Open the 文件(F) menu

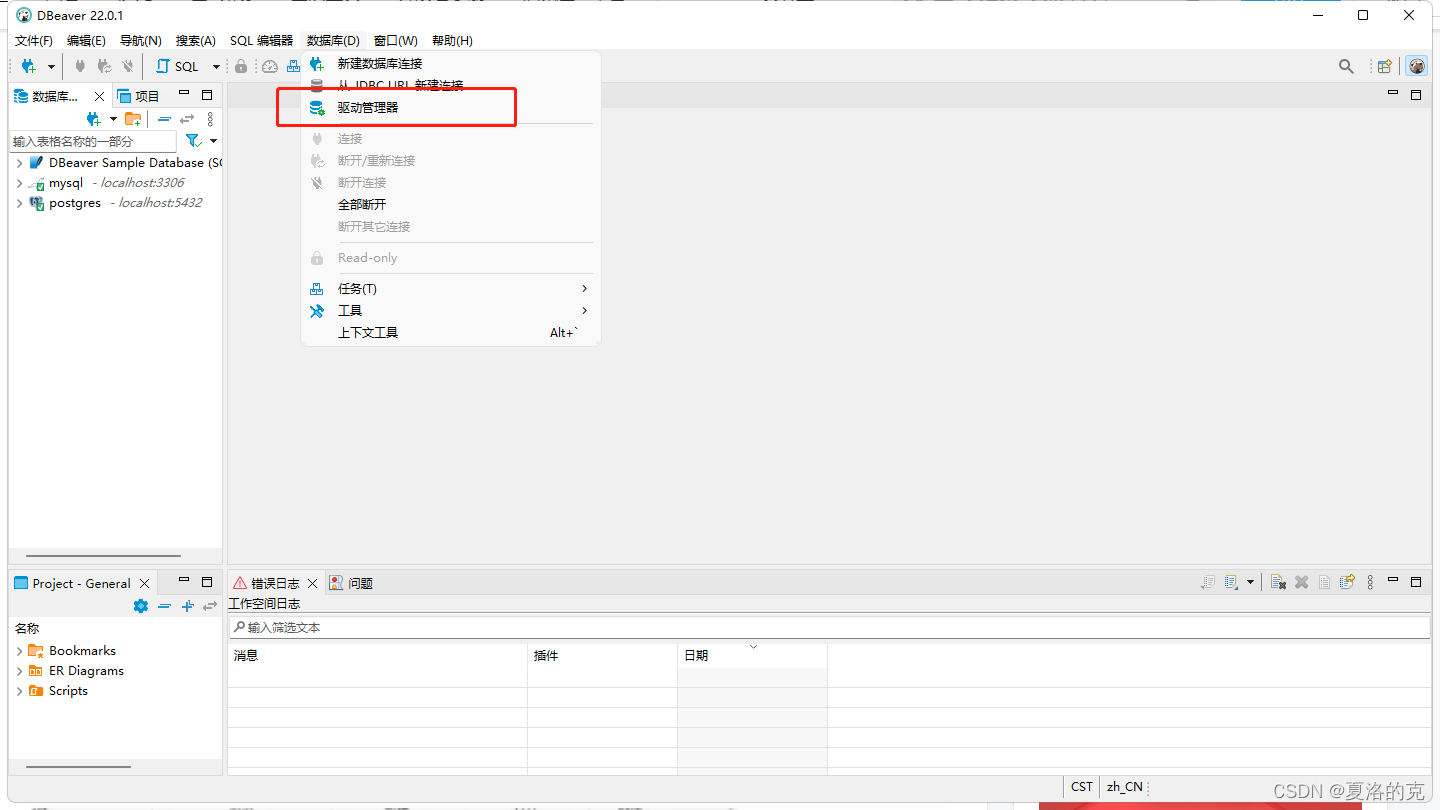click(x=34, y=41)
